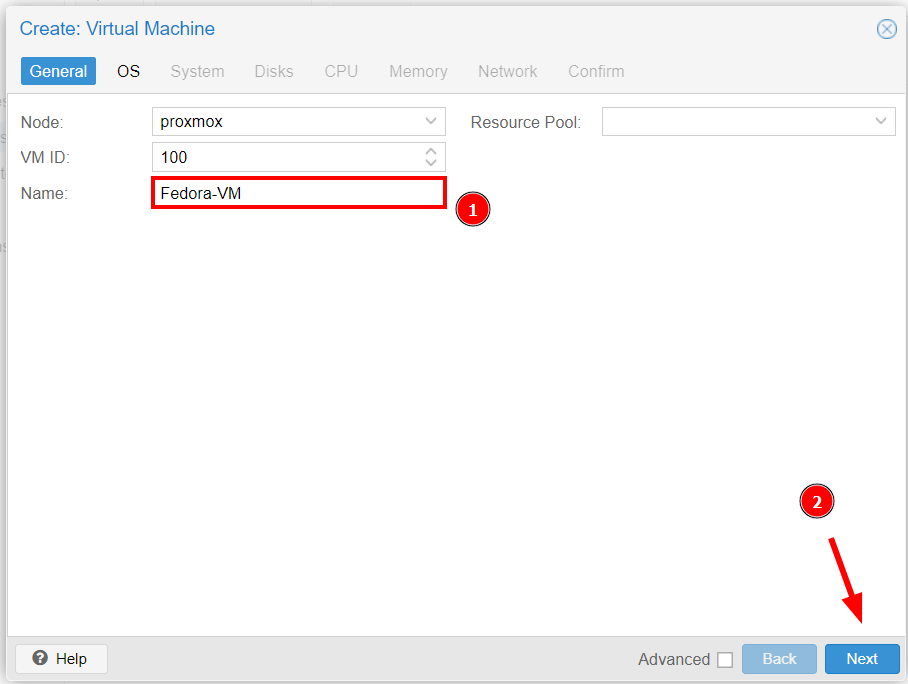
Task: Go to the Disks tab
Action: (274, 71)
